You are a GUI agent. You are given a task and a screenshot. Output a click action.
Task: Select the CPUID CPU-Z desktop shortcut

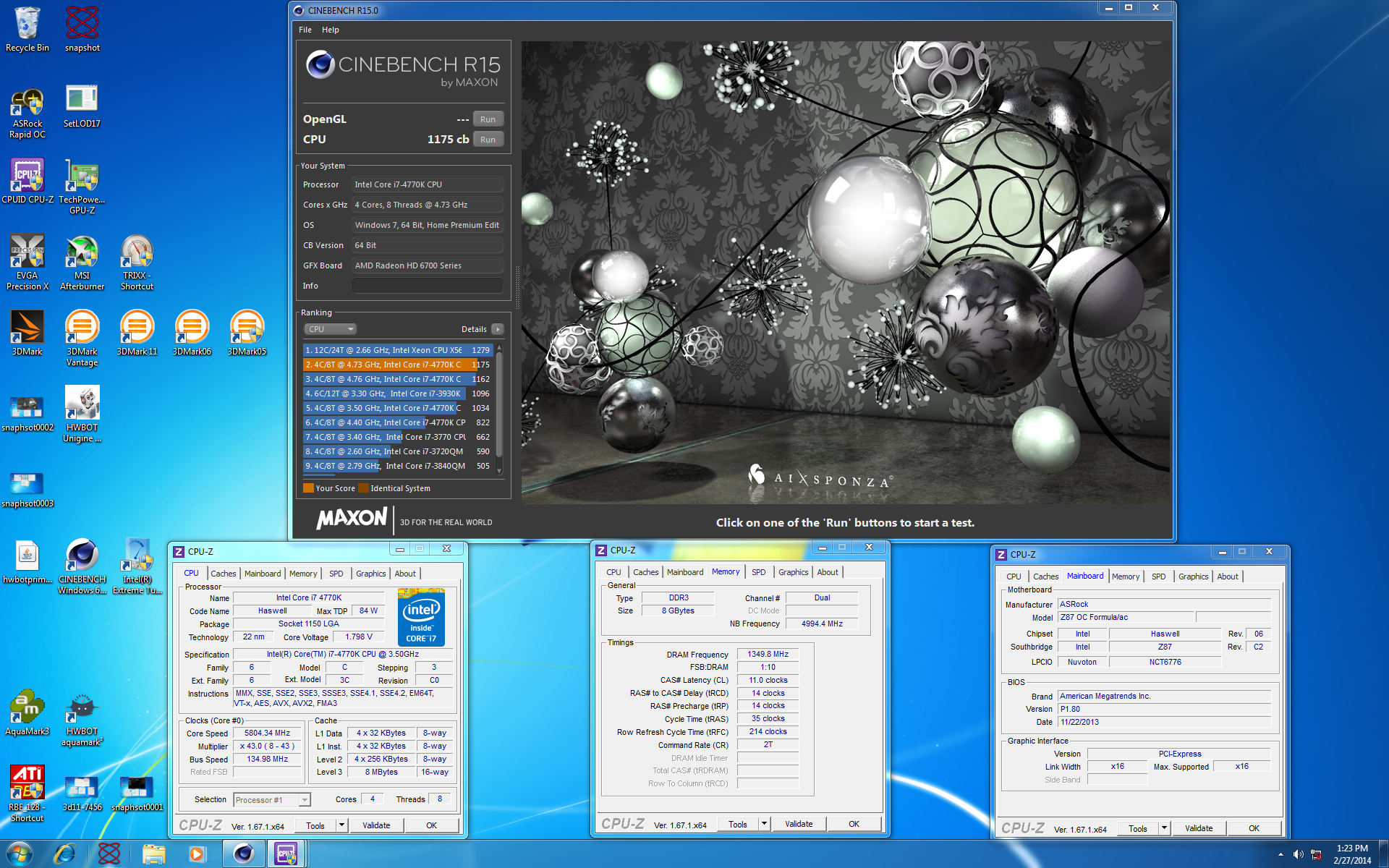(x=27, y=181)
